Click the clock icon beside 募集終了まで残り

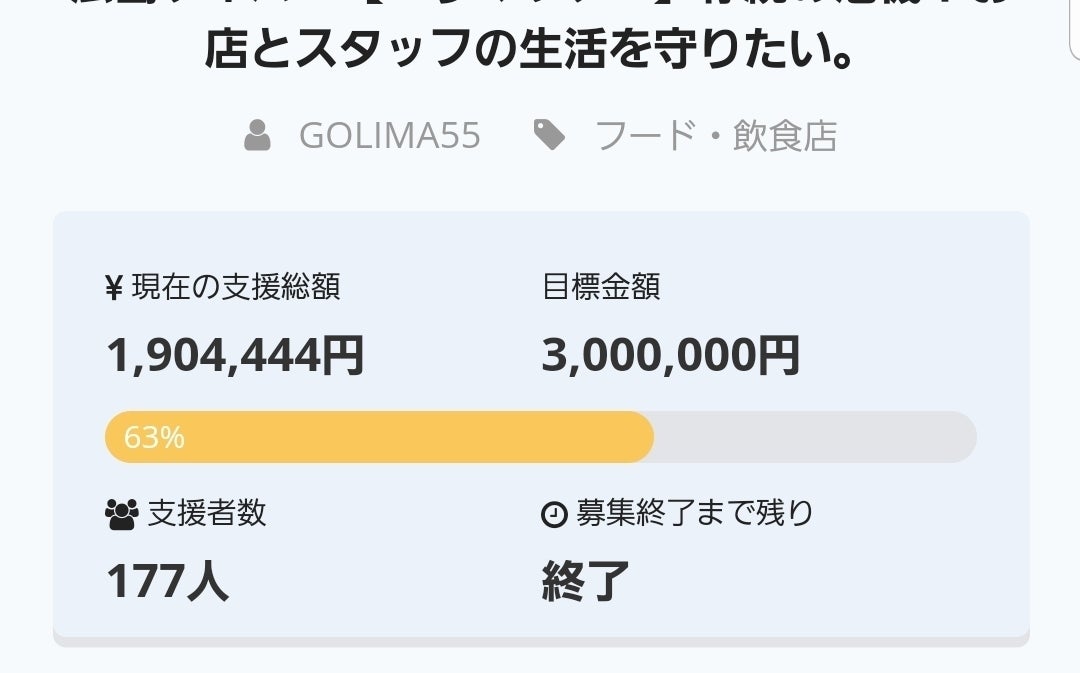[553, 515]
